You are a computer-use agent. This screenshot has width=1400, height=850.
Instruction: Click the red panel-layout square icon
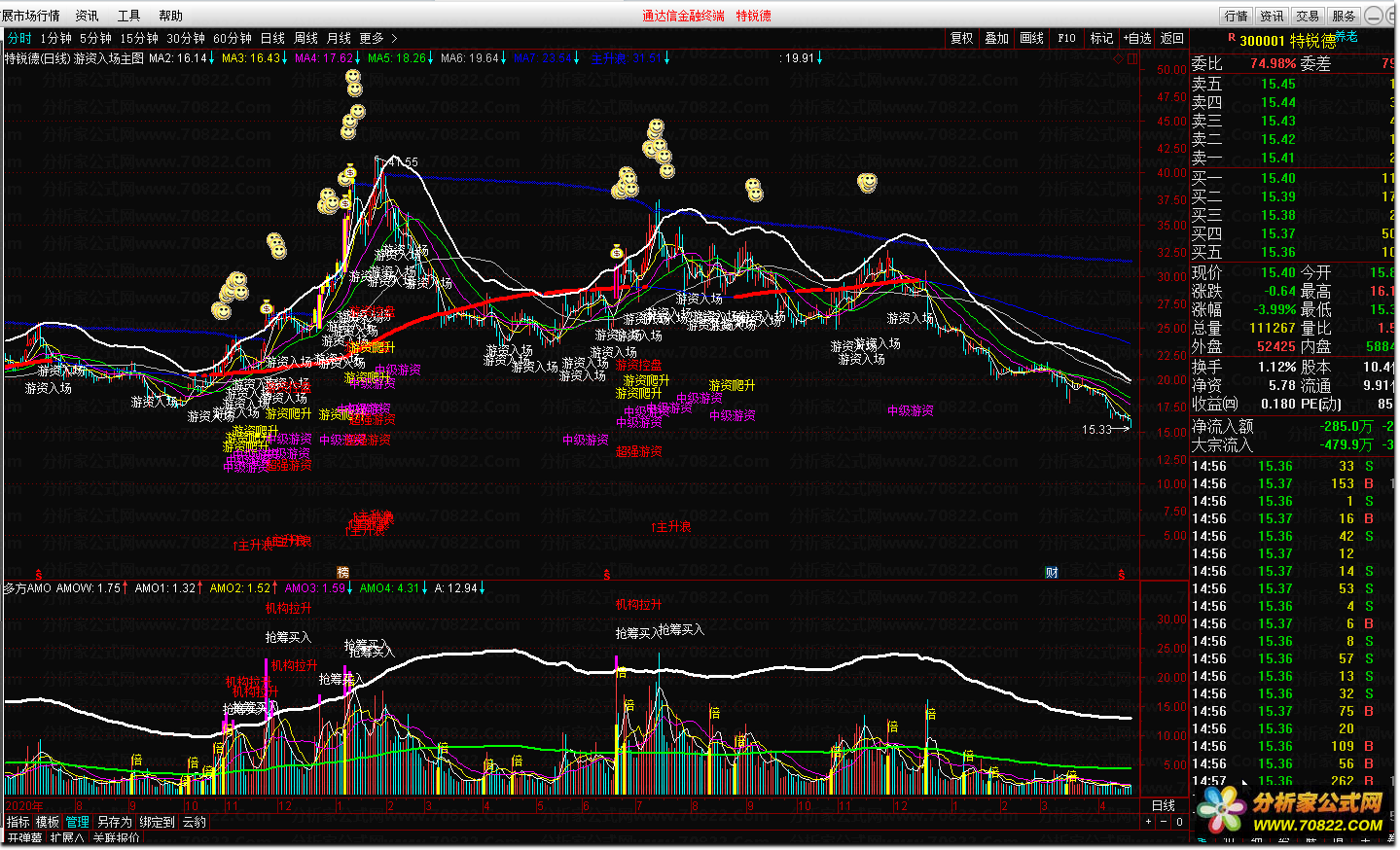pyautogui.click(x=1132, y=58)
